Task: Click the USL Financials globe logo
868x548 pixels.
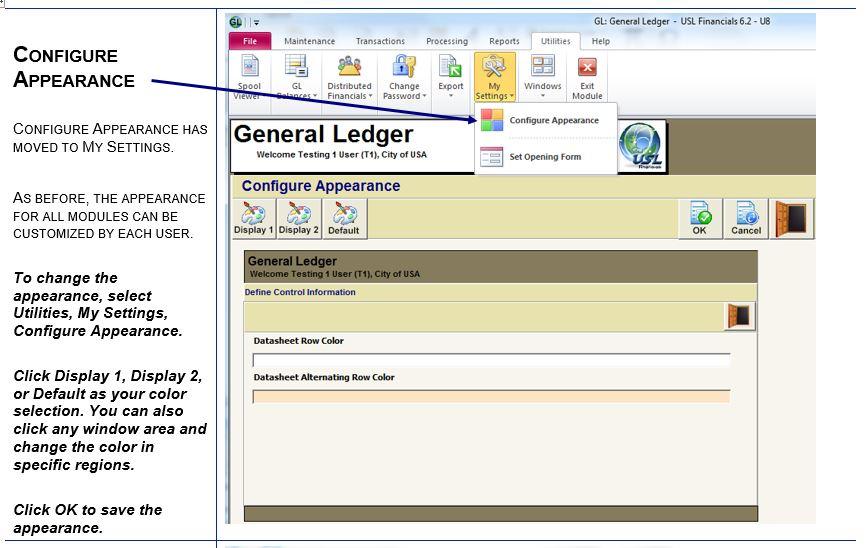Action: [x=641, y=146]
